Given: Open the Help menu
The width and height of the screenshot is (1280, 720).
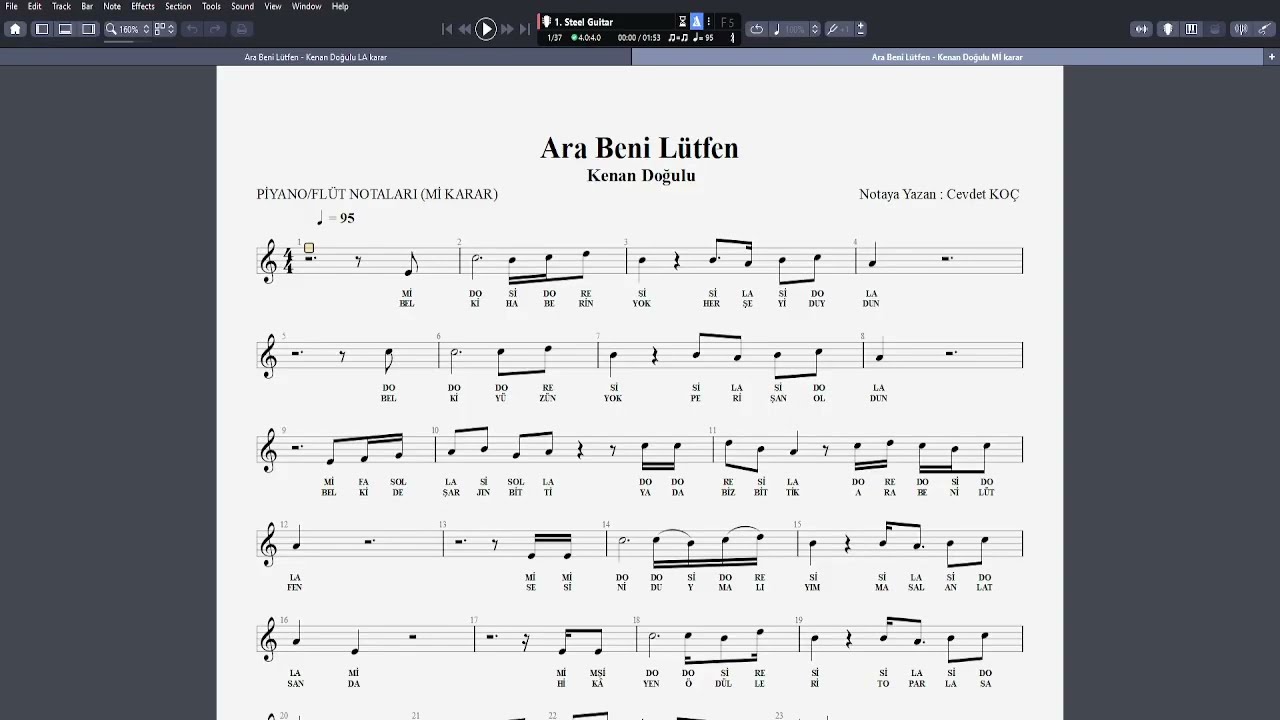Looking at the screenshot, I should click(x=340, y=6).
